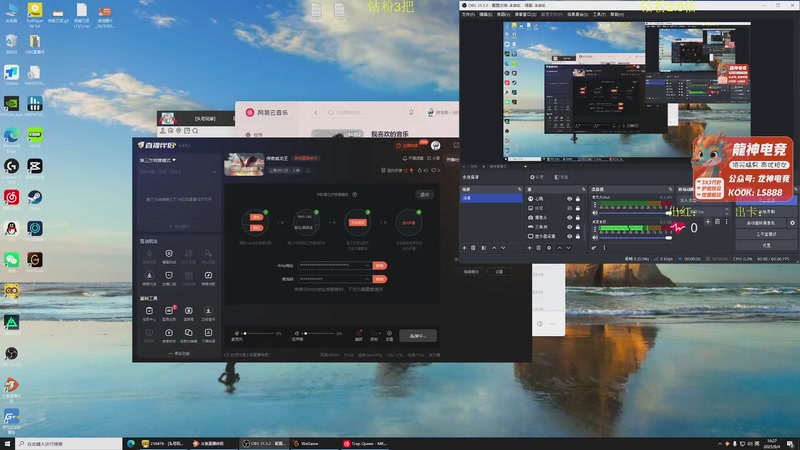Hide the 显示器采集 source with eye icon

point(569,236)
